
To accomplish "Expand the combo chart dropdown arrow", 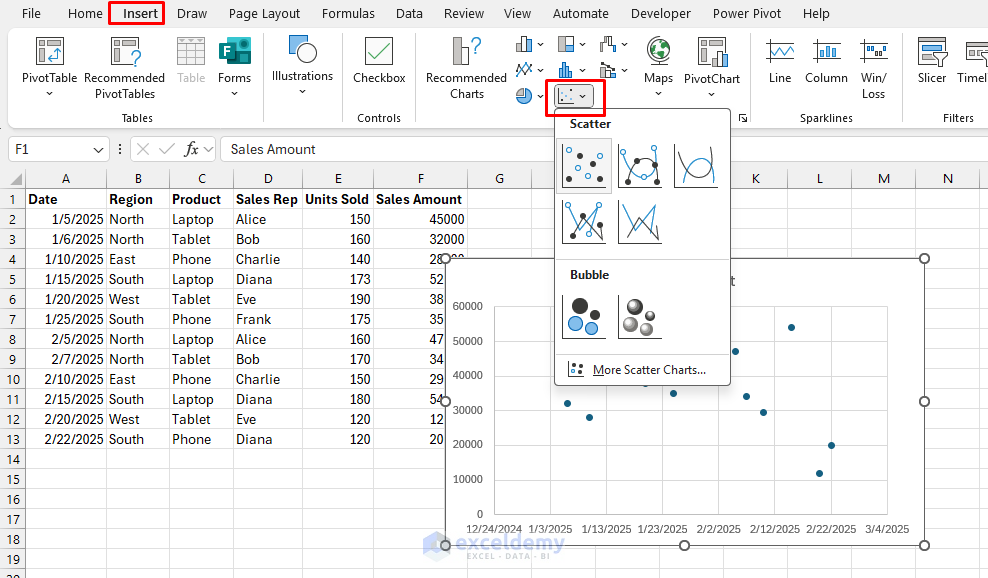I will click(x=624, y=71).
